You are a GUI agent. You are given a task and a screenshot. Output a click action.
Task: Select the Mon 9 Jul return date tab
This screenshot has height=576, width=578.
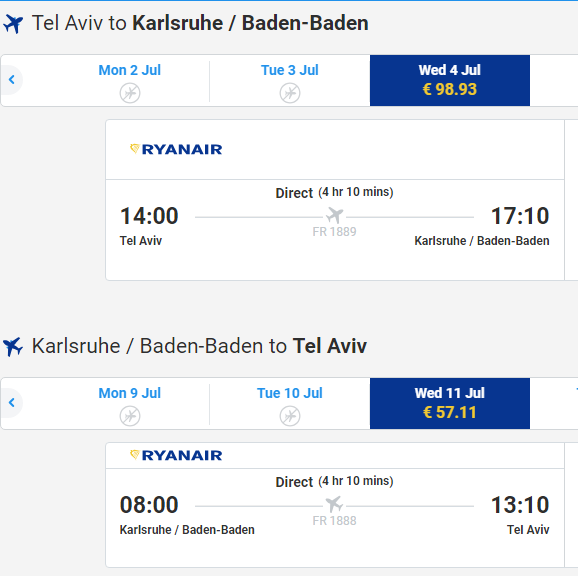click(130, 403)
